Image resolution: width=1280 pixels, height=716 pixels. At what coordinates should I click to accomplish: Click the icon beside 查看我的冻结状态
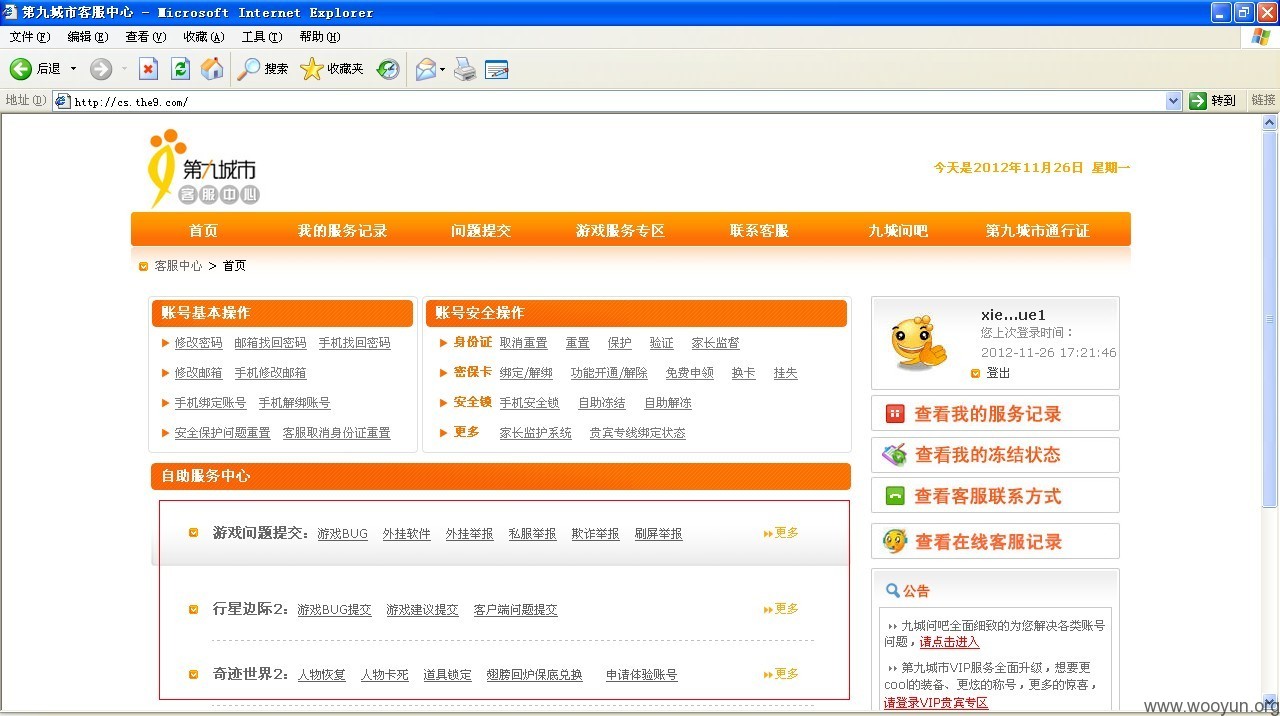tap(895, 455)
